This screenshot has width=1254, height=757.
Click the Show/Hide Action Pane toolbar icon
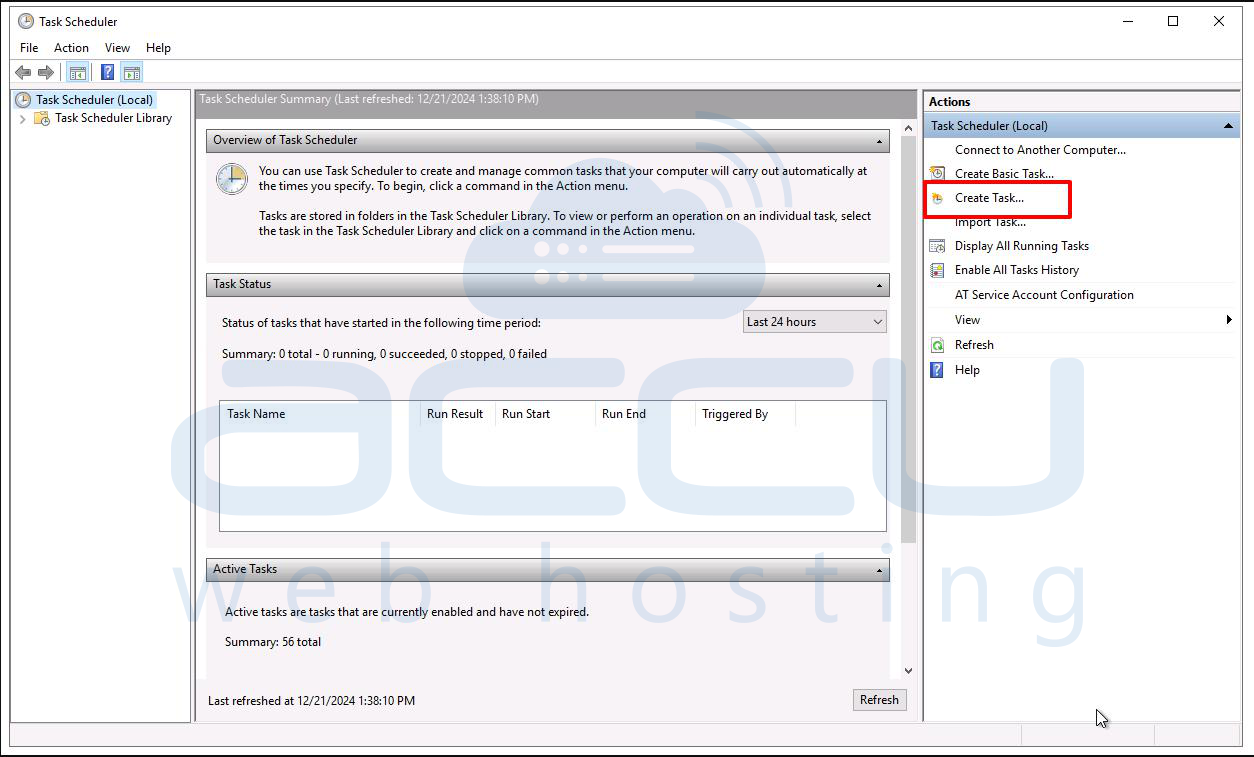click(131, 71)
